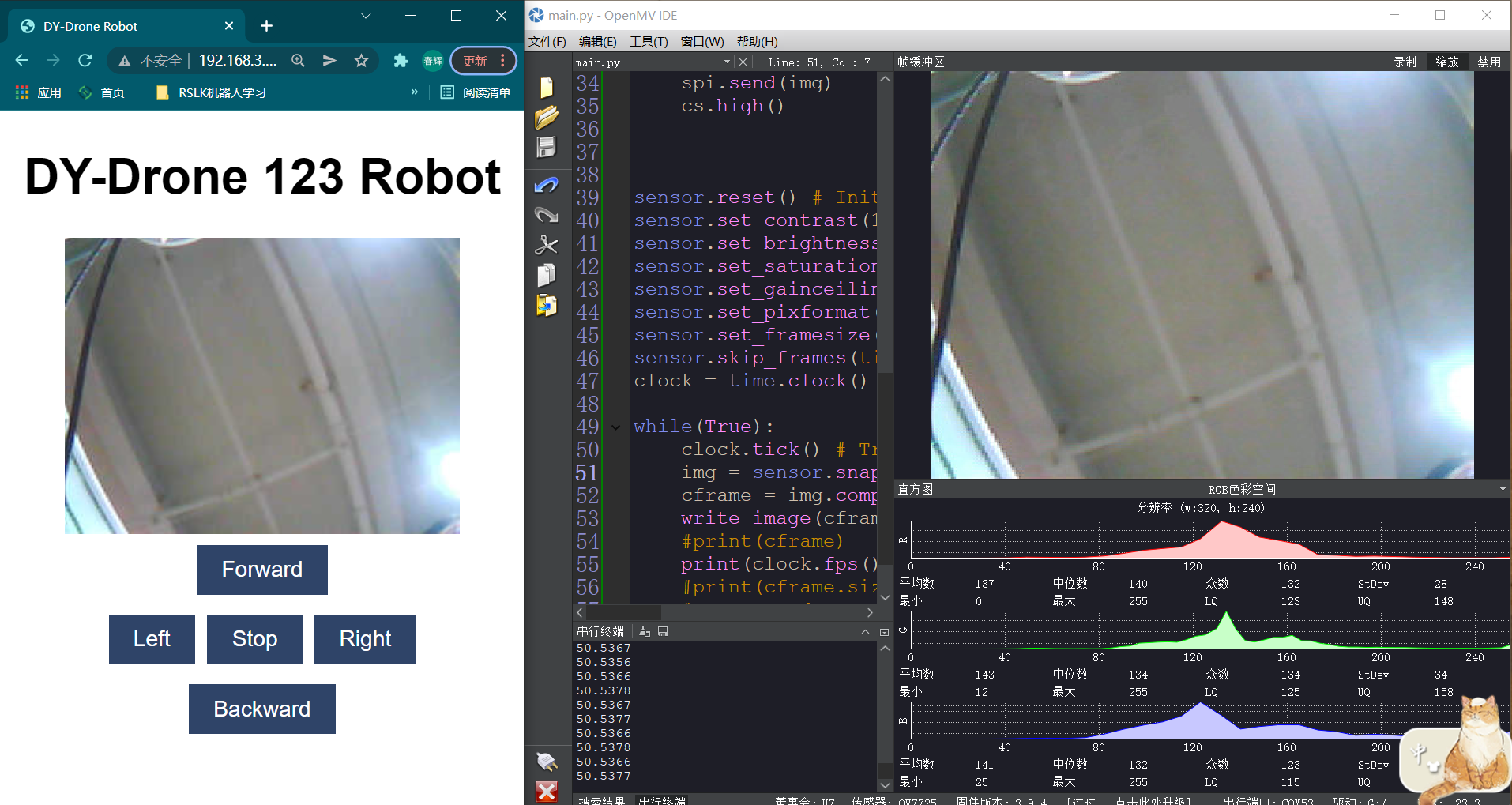Image resolution: width=1512 pixels, height=805 pixels.
Task: Open the browser update menu button
Action: point(483,61)
